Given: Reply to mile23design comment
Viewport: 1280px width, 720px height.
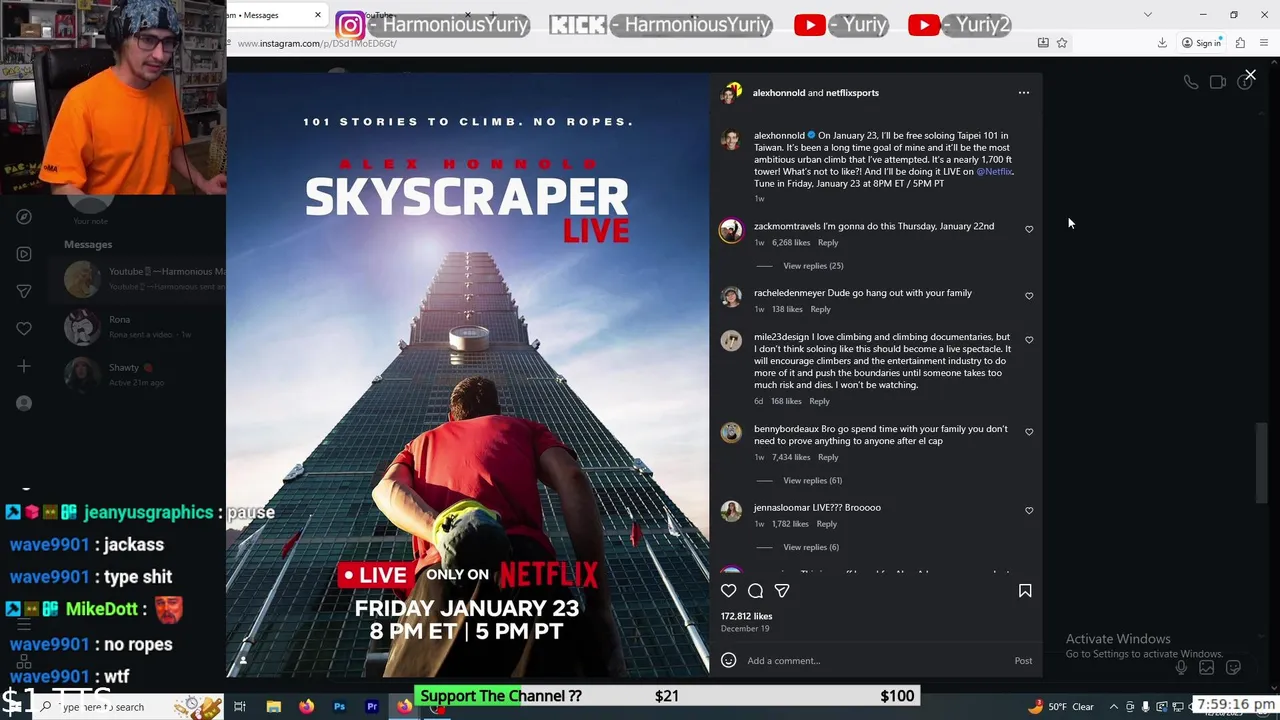Looking at the screenshot, I should click(x=819, y=402).
